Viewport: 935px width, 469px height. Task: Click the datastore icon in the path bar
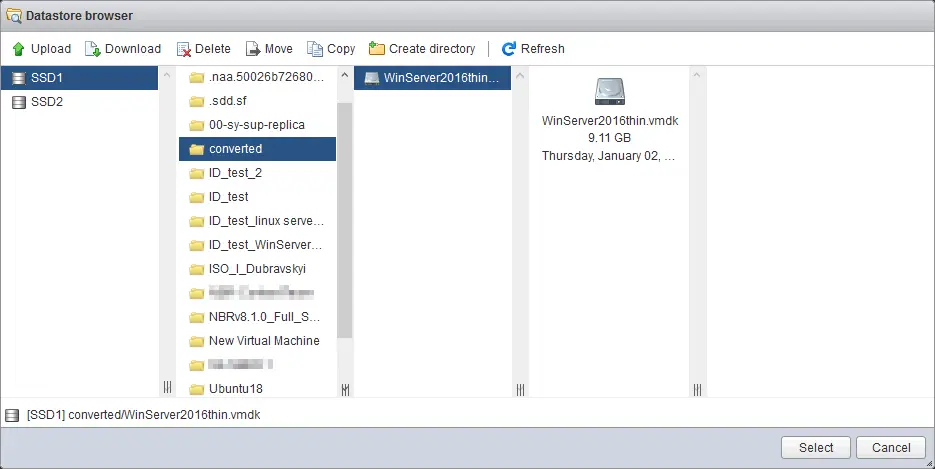[12, 415]
